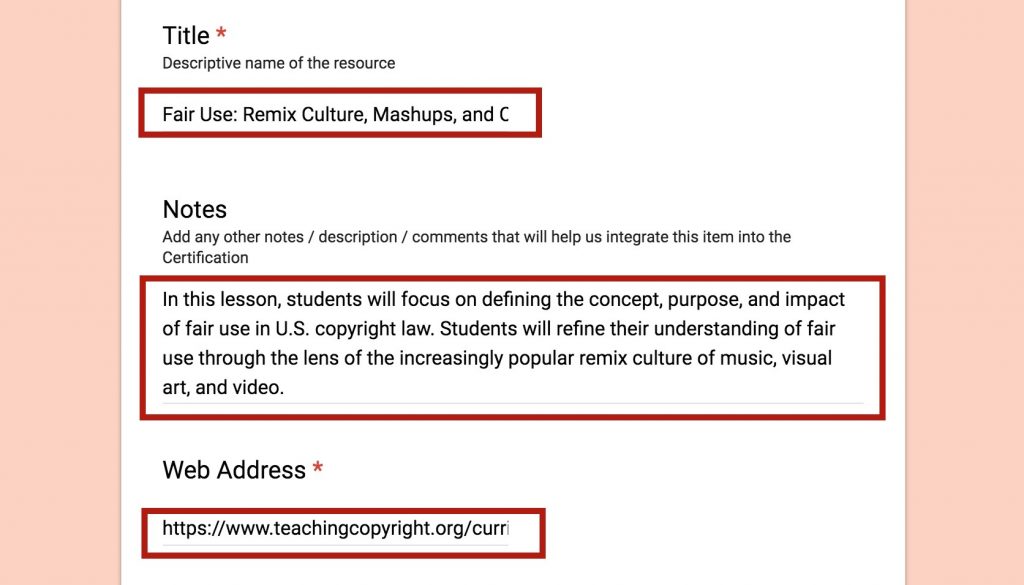Click the red asterisk beside Title
The height and width of the screenshot is (585, 1024).
tap(221, 33)
